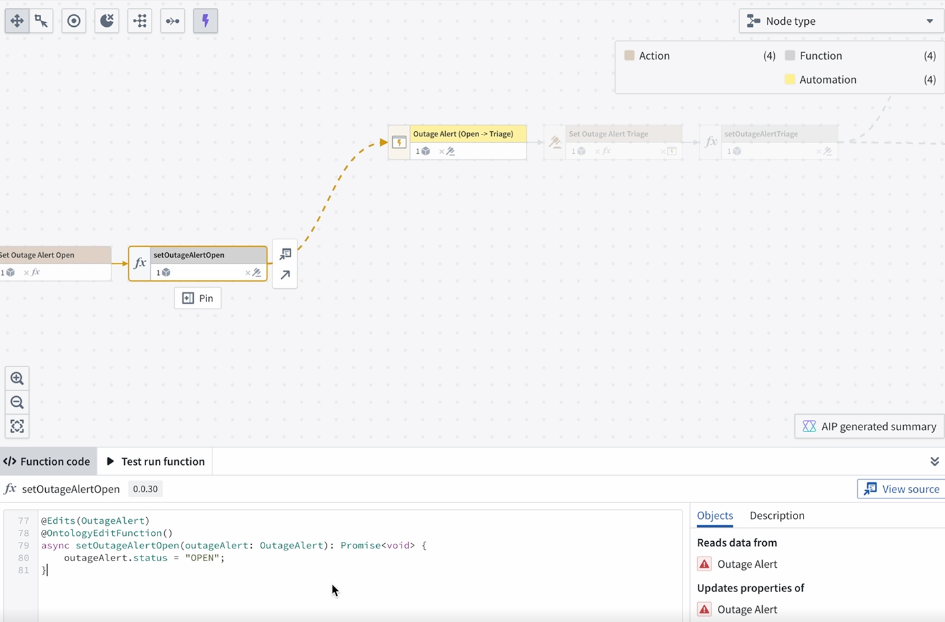This screenshot has width=945, height=622.
Task: Click the fit-to-view icon below zoom controls
Action: [x=17, y=426]
